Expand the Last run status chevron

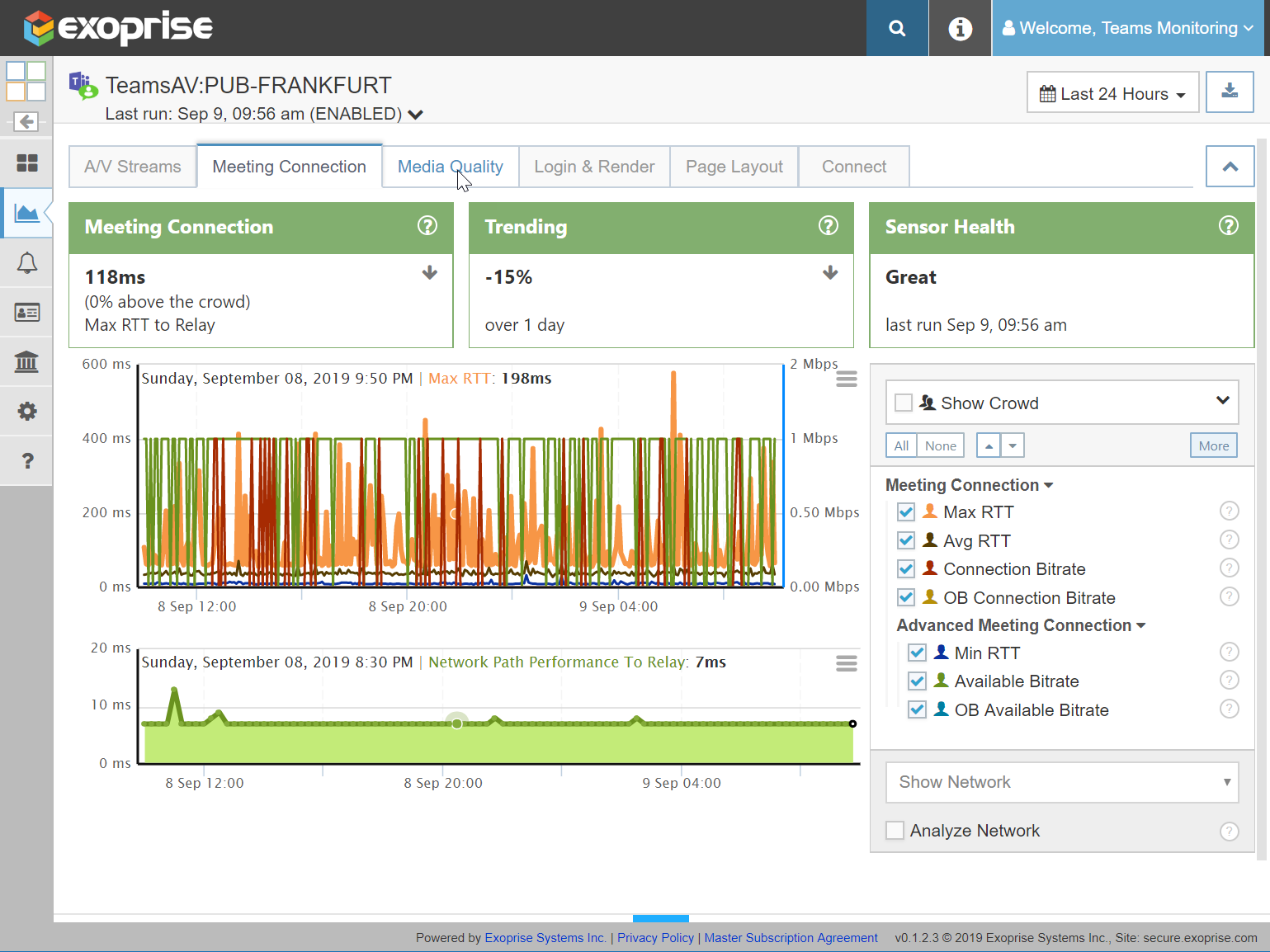[416, 115]
